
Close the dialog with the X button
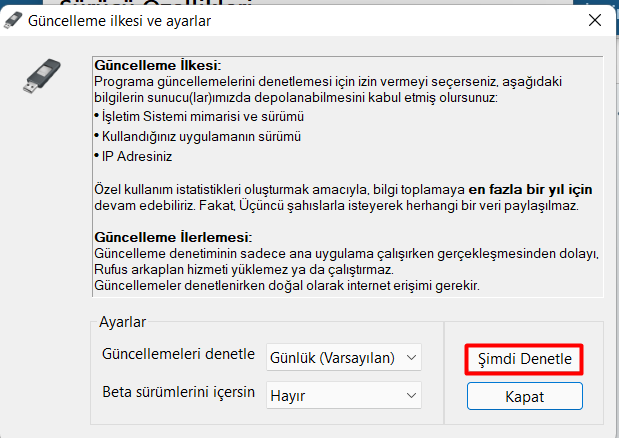click(x=594, y=20)
